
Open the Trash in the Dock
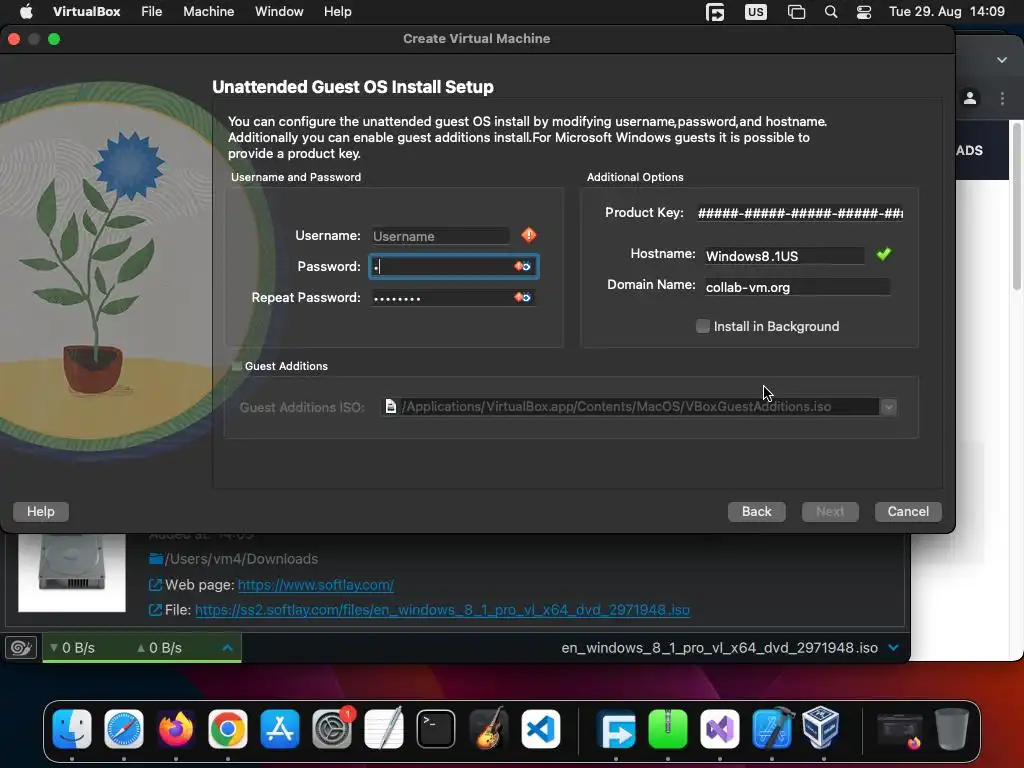[x=952, y=728]
